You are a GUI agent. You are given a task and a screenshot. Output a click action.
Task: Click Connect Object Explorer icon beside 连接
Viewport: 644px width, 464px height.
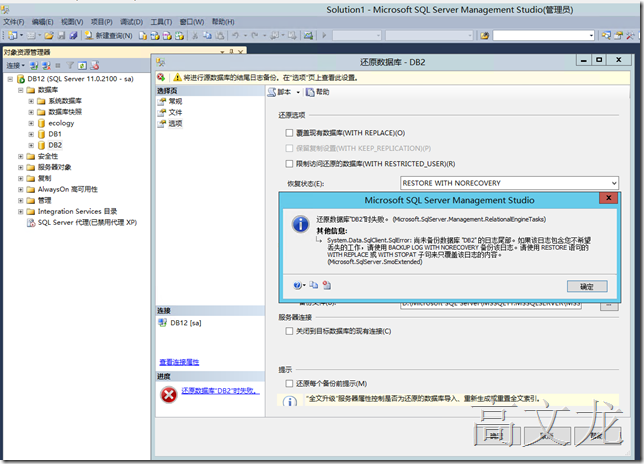pyautogui.click(x=34, y=65)
